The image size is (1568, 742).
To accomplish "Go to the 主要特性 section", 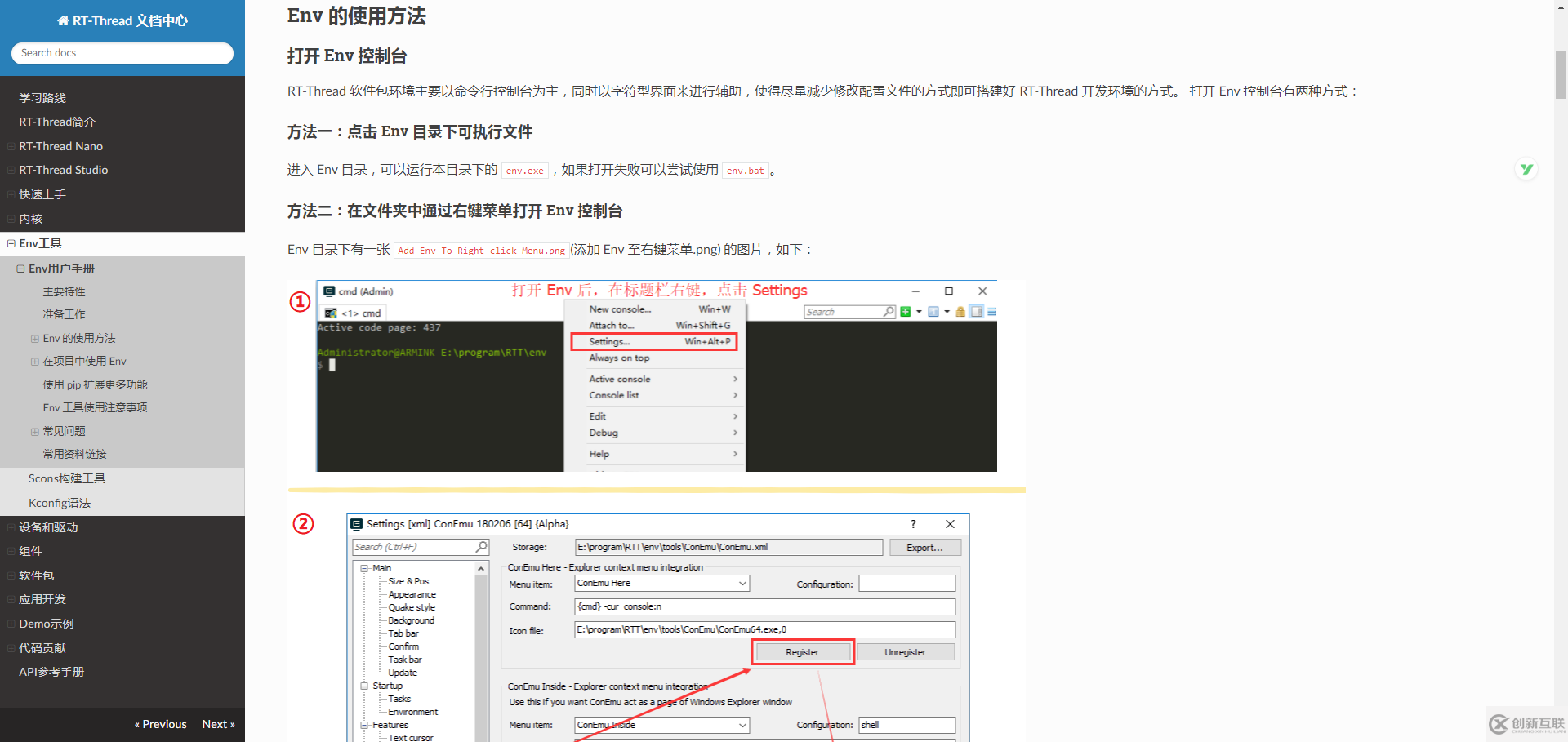I will pyautogui.click(x=64, y=291).
